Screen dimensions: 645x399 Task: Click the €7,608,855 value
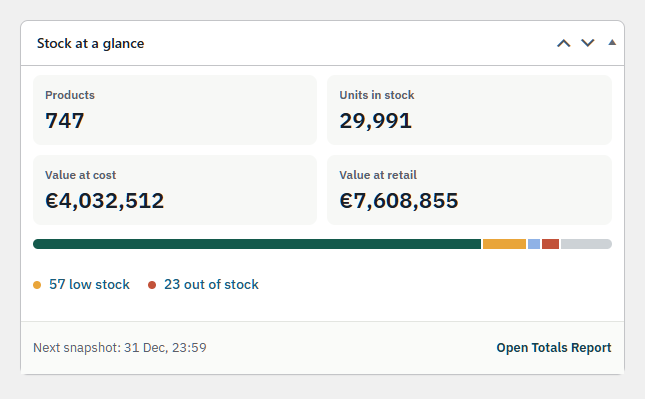click(x=399, y=201)
